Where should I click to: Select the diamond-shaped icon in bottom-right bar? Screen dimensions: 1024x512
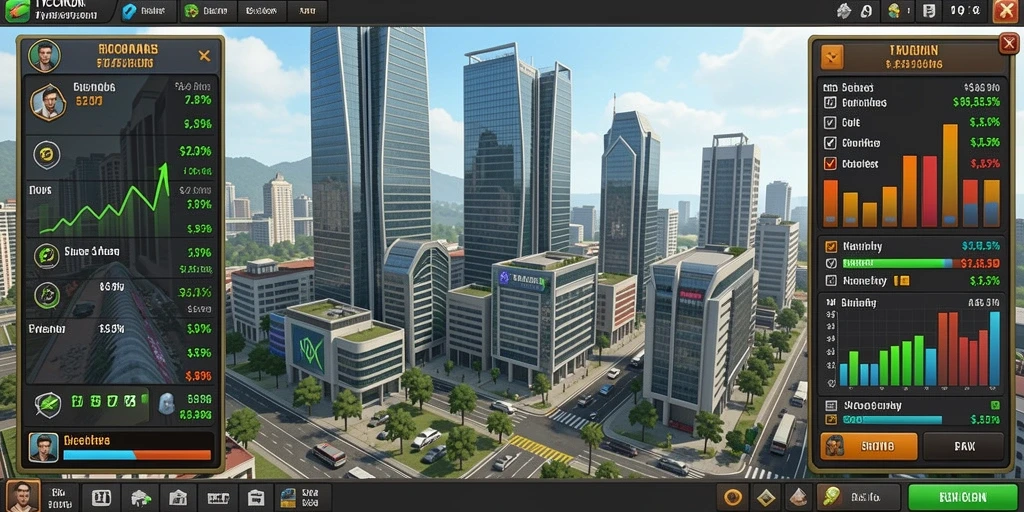(765, 498)
